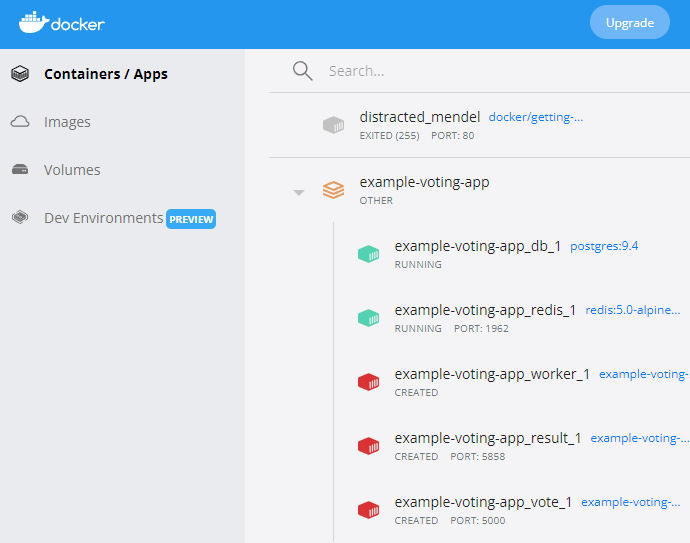Collapse the example-voting-app group arrow

point(299,192)
